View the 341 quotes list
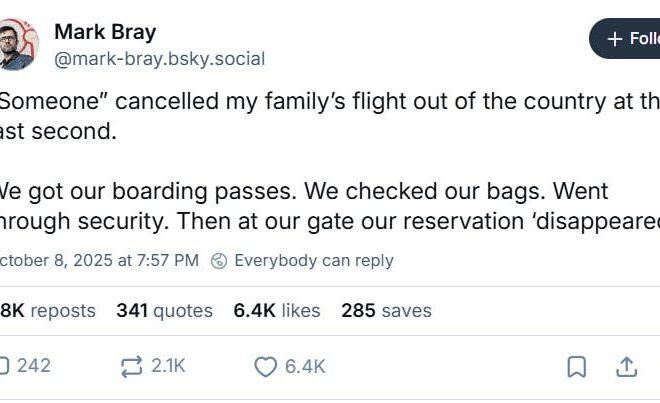Viewport: 660px width, 403px height. tap(164, 311)
